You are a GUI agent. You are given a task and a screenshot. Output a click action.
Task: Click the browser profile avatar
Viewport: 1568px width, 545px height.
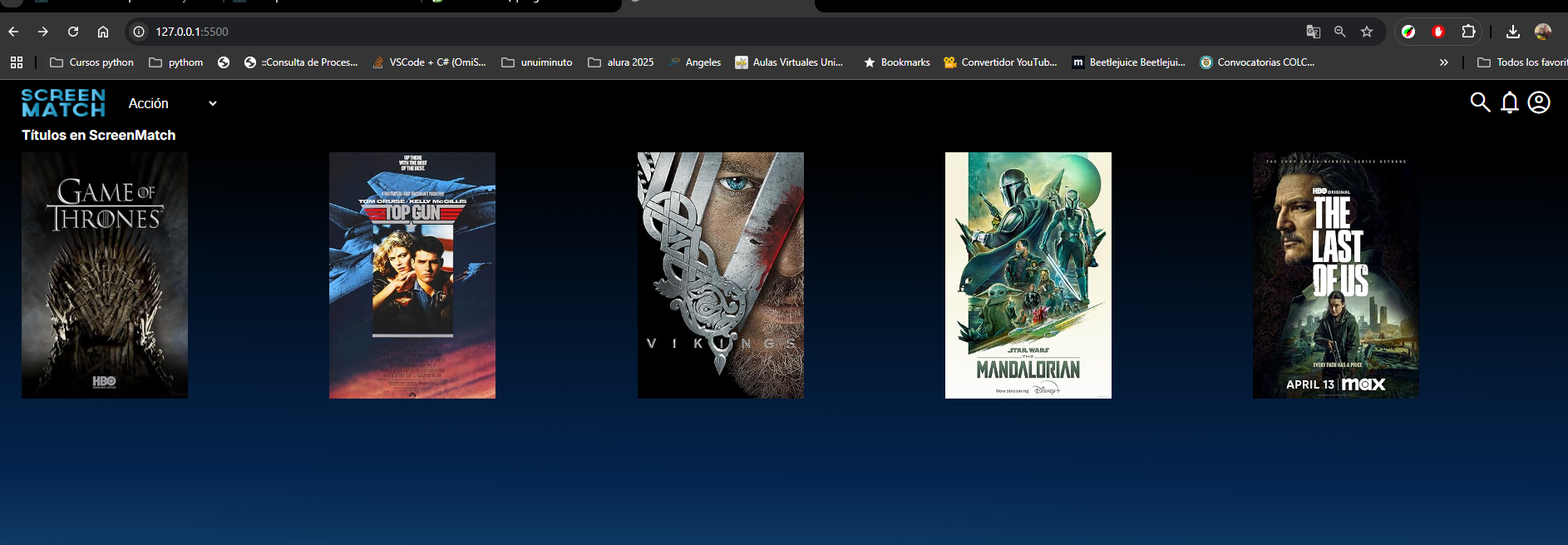(x=1543, y=32)
